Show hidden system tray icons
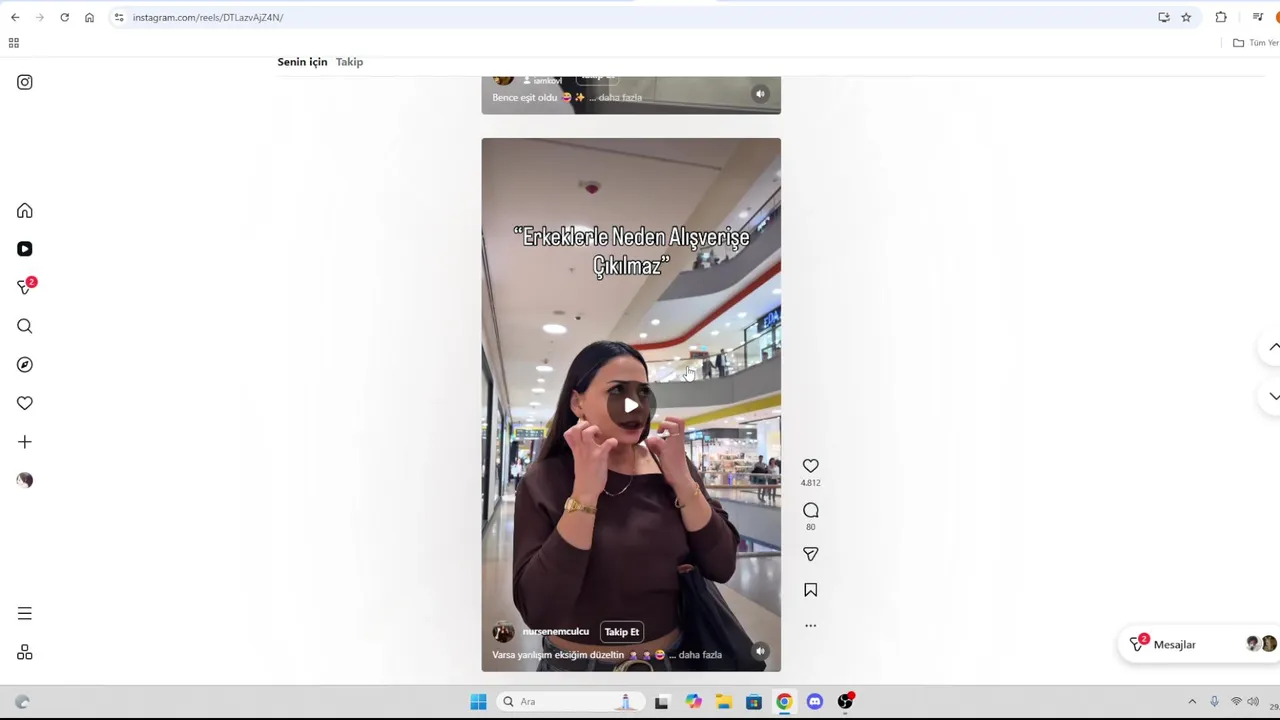The image size is (1280, 720). 1192,702
